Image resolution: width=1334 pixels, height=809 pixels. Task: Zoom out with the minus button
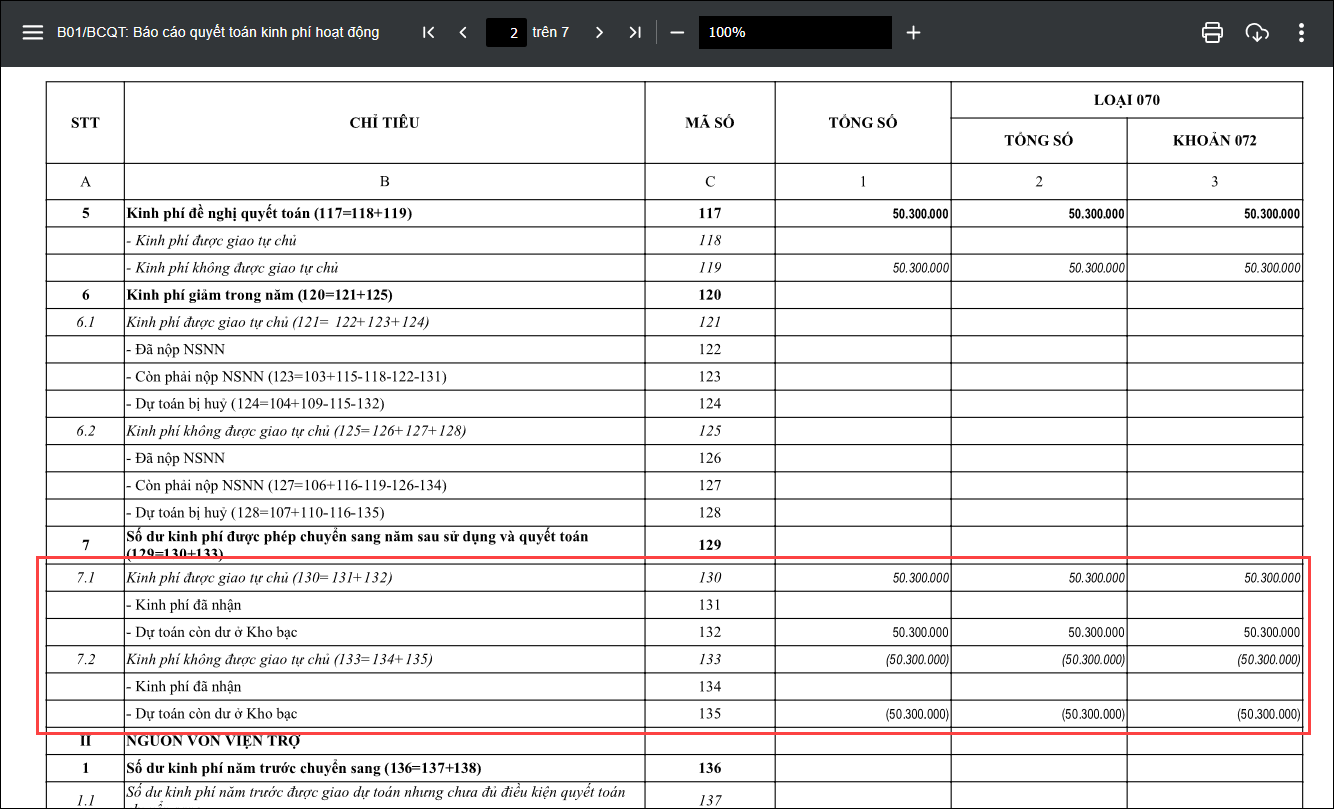(x=677, y=32)
